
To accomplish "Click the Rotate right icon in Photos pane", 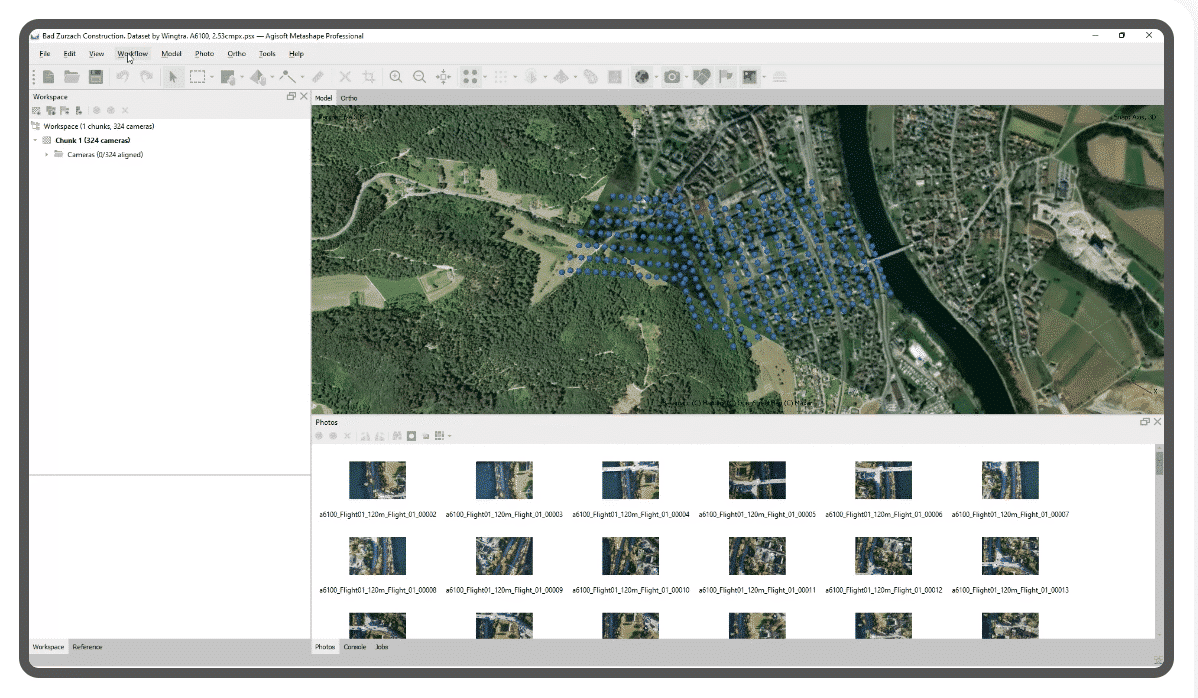I will tap(379, 436).
